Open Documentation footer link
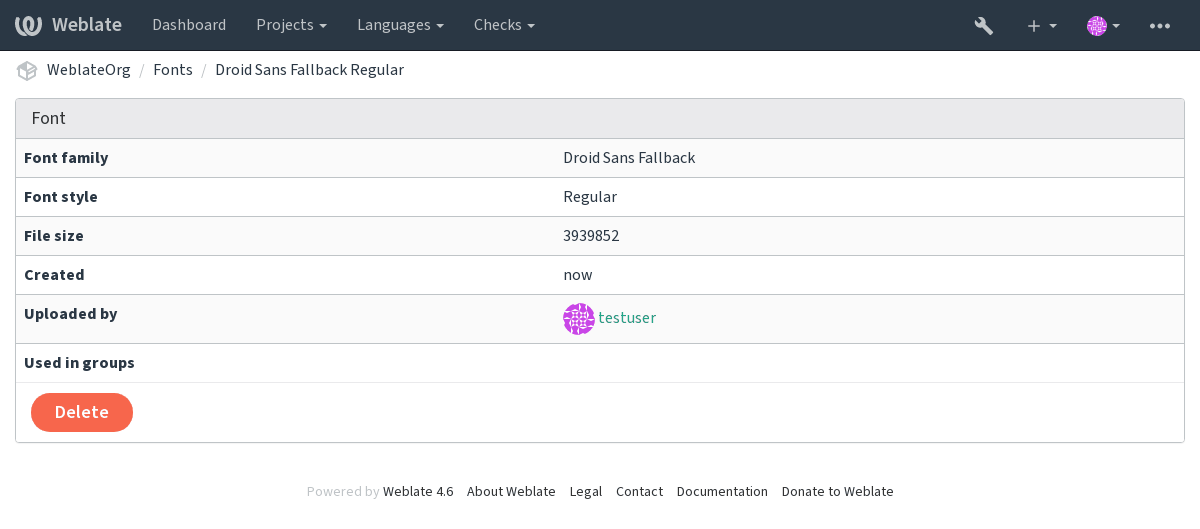1200x529 pixels. pyautogui.click(x=722, y=491)
